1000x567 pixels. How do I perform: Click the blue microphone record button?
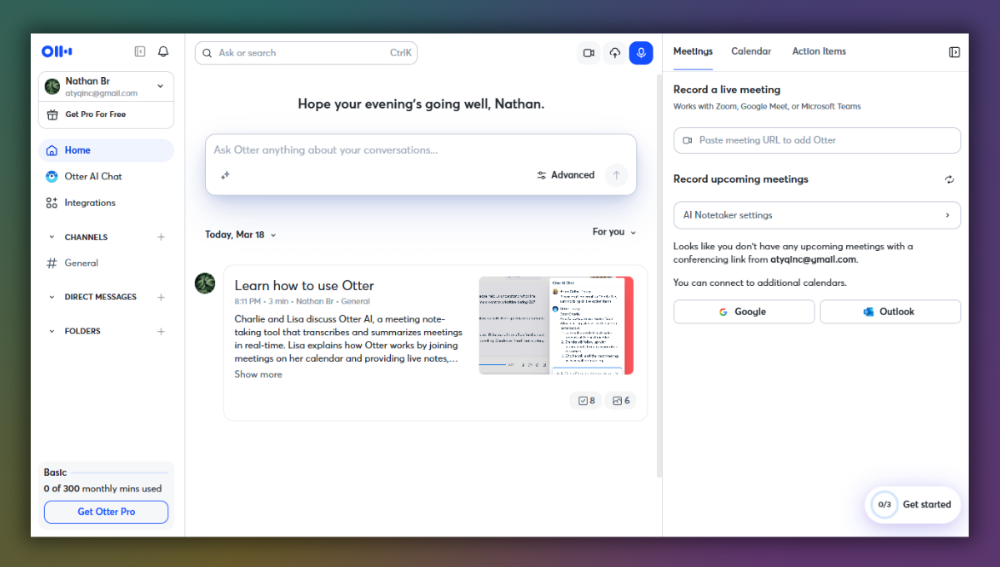click(x=640, y=53)
